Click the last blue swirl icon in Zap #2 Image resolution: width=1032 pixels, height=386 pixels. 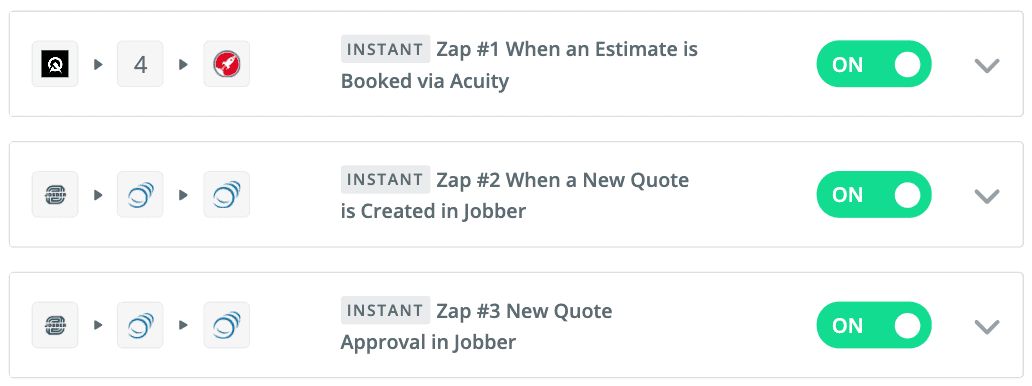tap(226, 194)
